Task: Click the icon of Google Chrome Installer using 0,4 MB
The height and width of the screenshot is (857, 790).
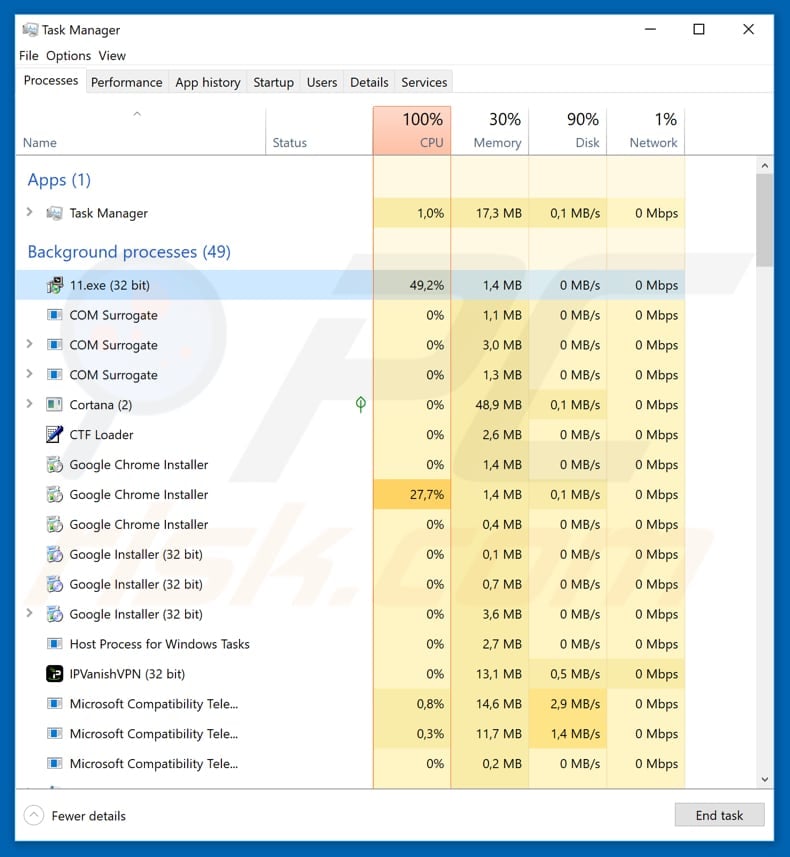Action: 54,525
